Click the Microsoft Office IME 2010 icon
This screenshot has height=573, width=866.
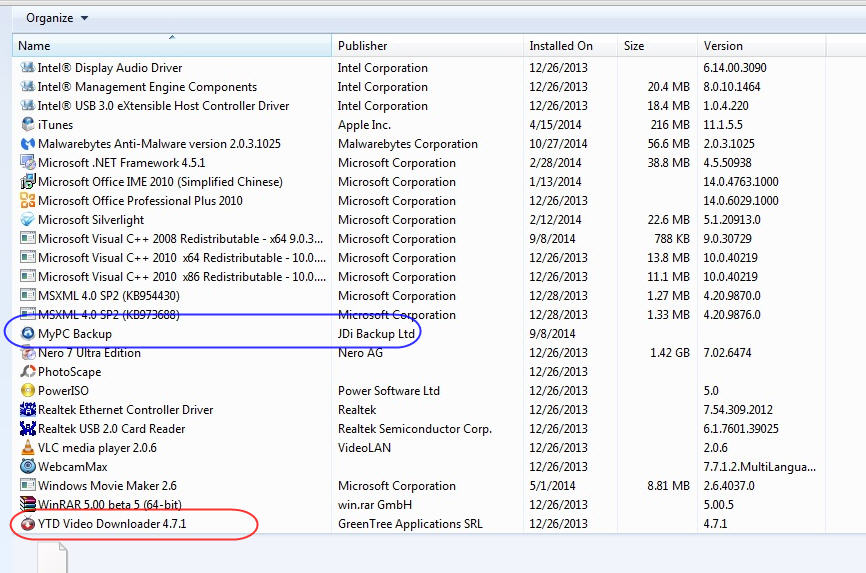28,181
